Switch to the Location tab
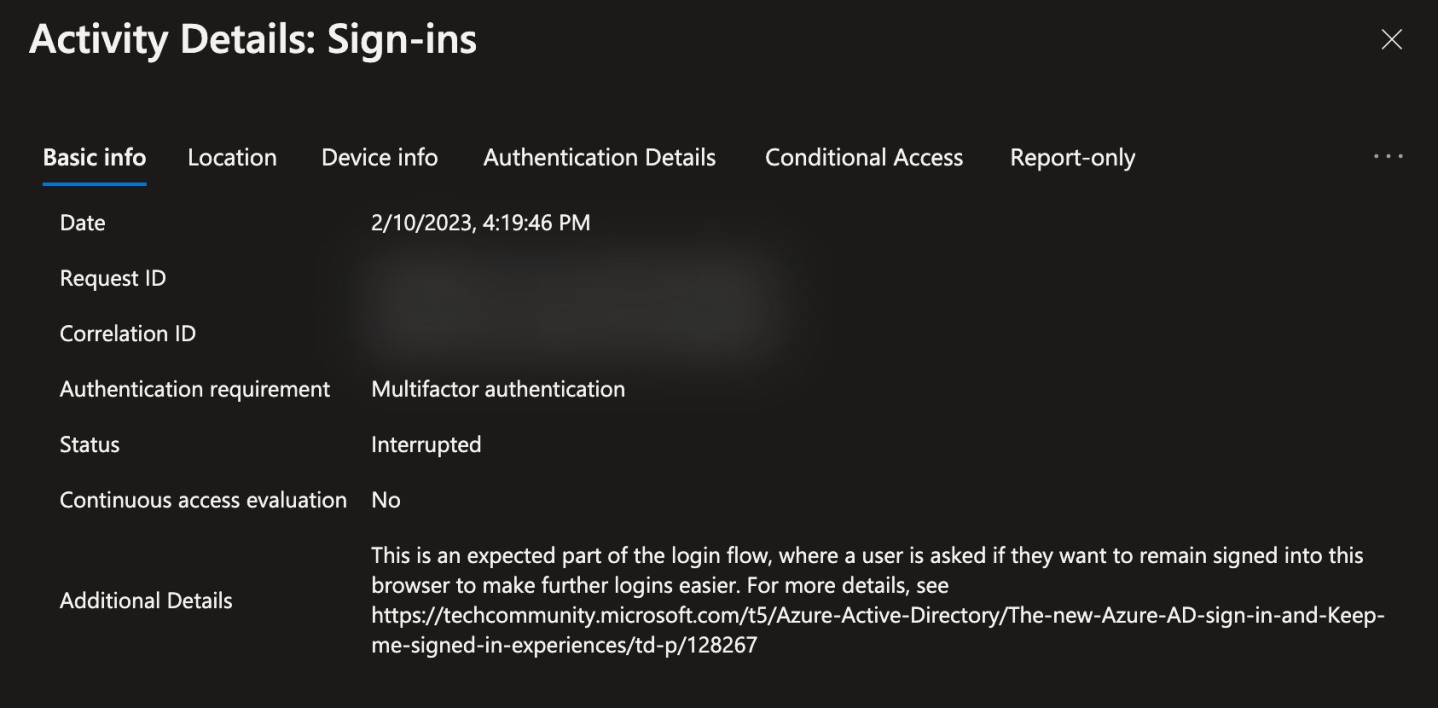 coord(231,157)
